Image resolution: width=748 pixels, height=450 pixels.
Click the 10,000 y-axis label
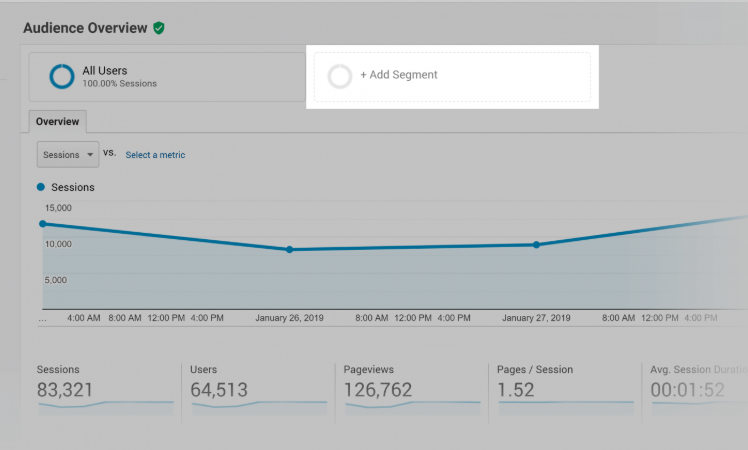tap(58, 244)
